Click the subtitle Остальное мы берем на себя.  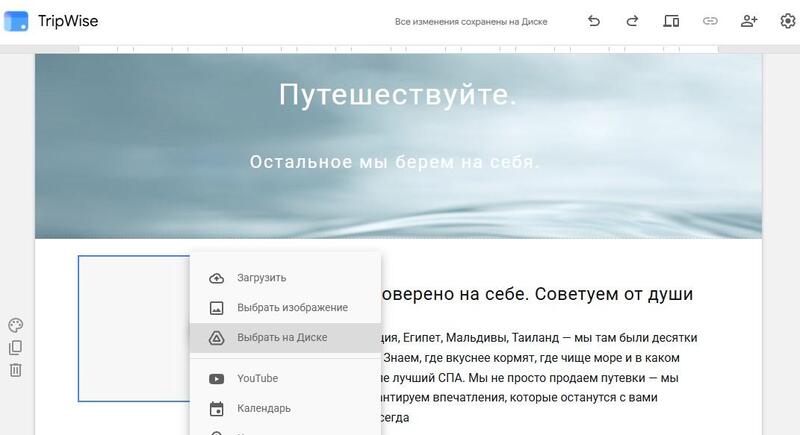[394, 162]
